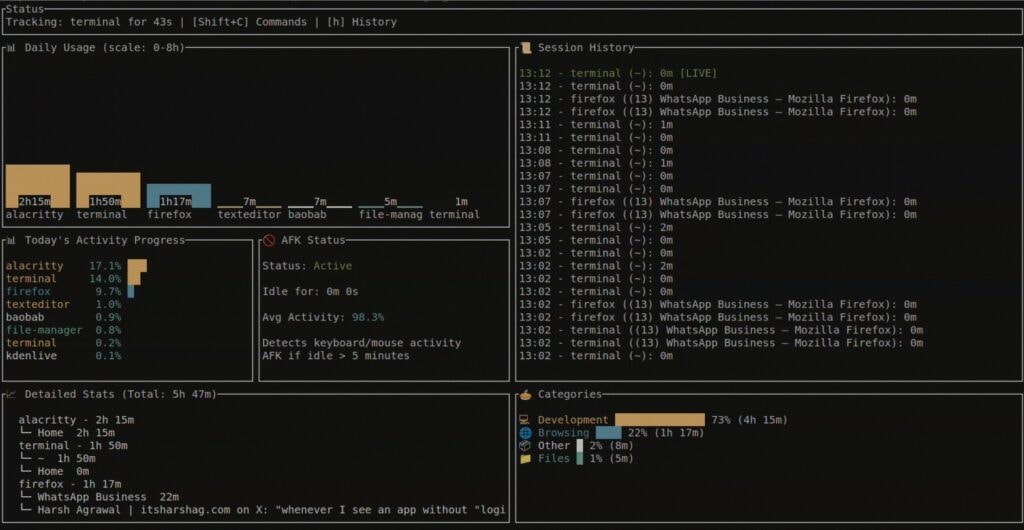Click the alacritty 2h15m bar in Daily Usage
The width and height of the screenshot is (1024, 530).
(37, 186)
